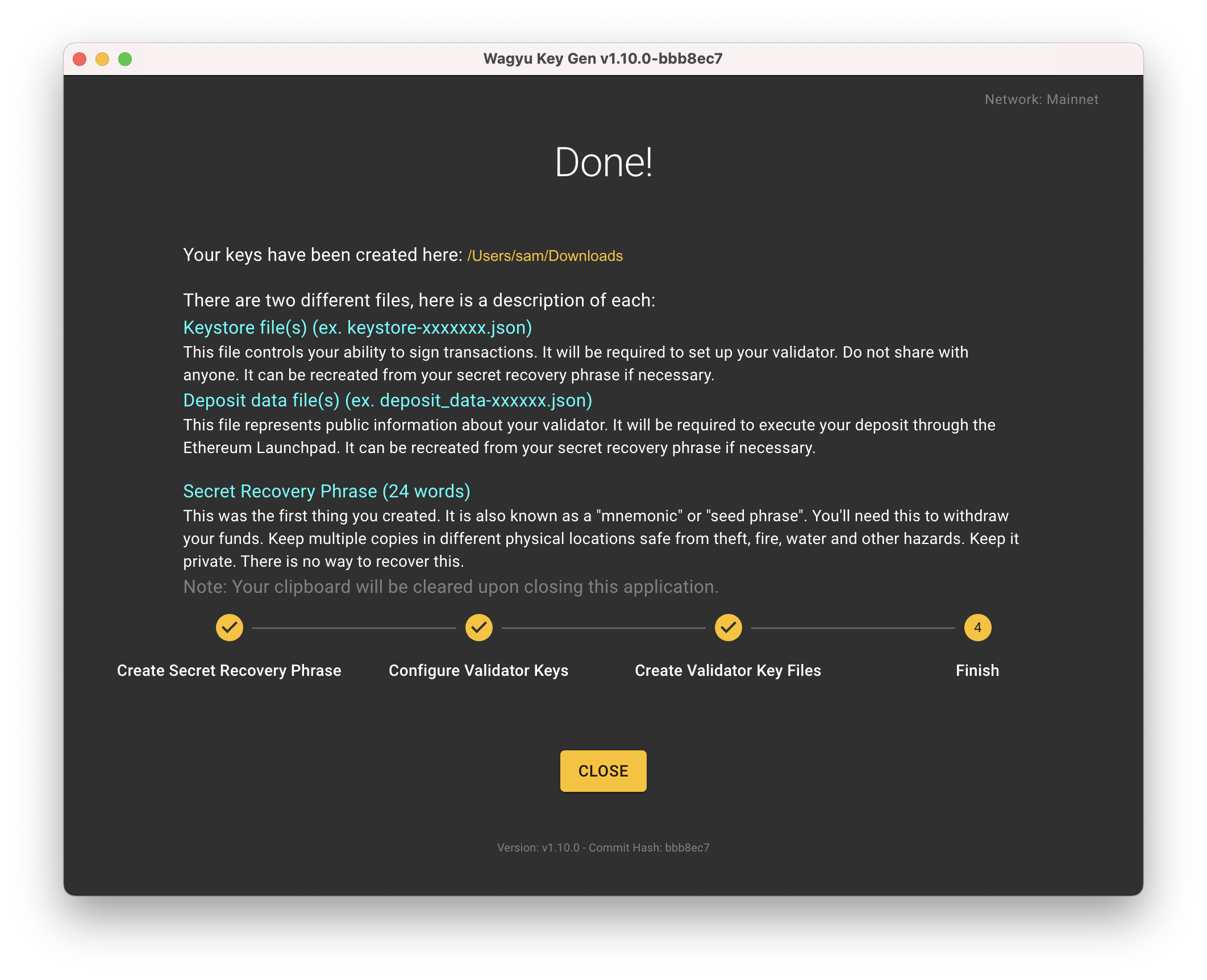Click the Wagyu Key Gen title bar
This screenshot has width=1207, height=980.
click(x=603, y=59)
